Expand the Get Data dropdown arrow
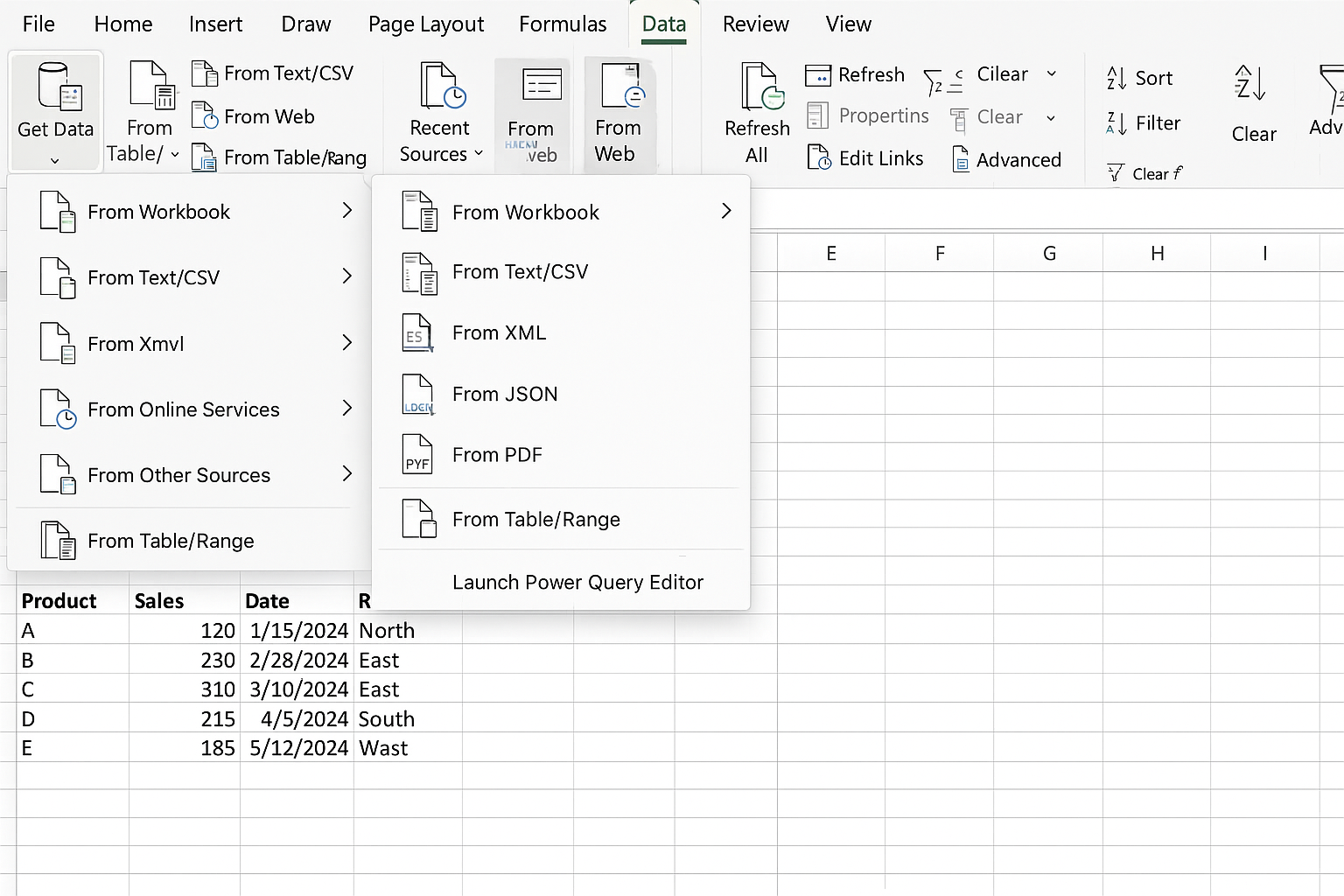 coord(54,161)
